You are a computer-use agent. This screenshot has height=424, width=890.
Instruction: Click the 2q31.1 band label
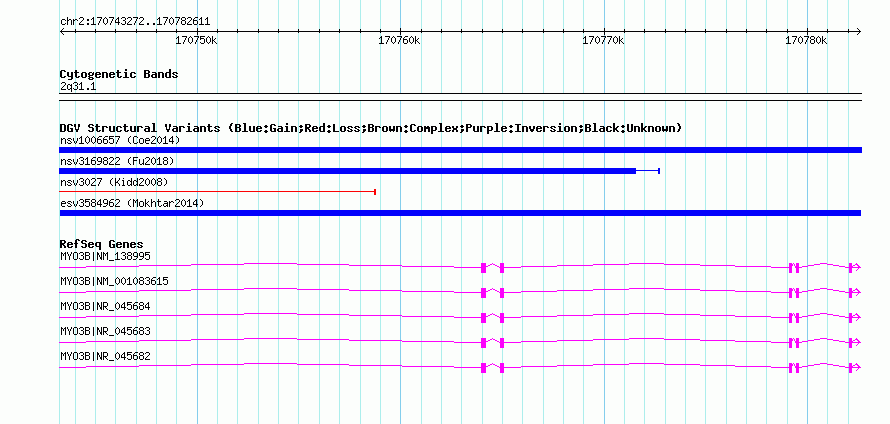[x=78, y=87]
